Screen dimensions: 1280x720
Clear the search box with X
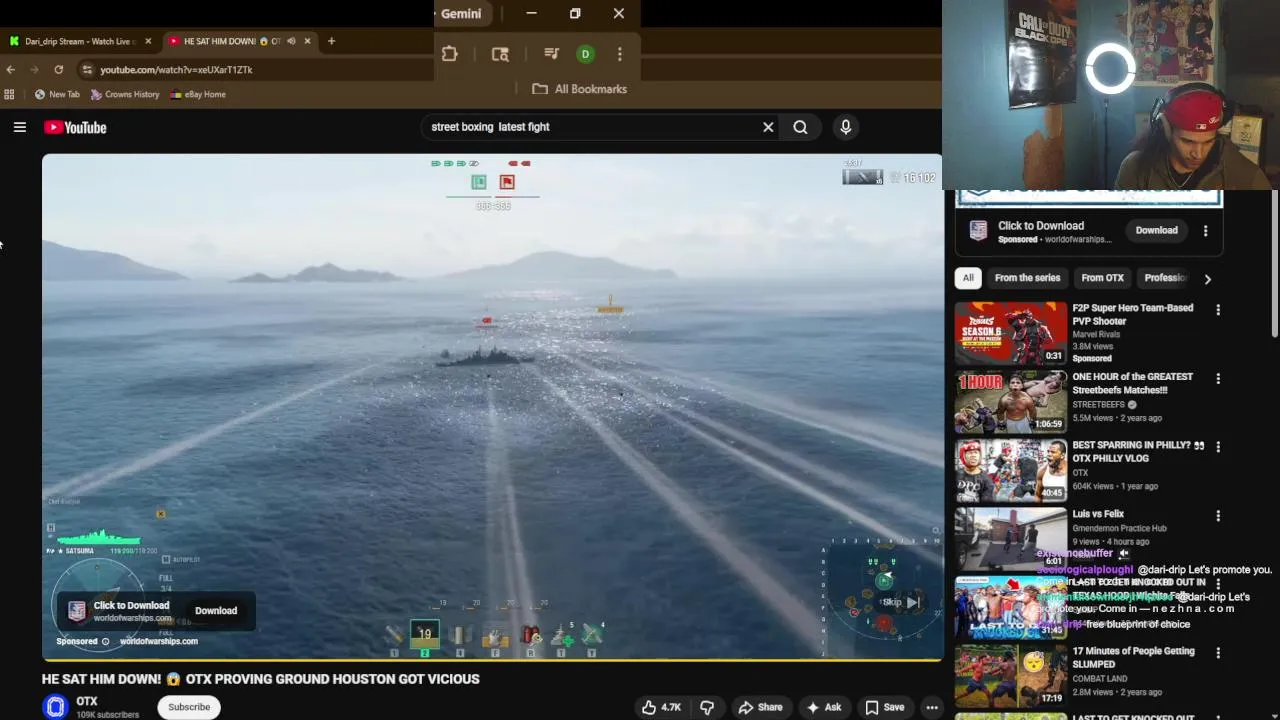tap(768, 127)
